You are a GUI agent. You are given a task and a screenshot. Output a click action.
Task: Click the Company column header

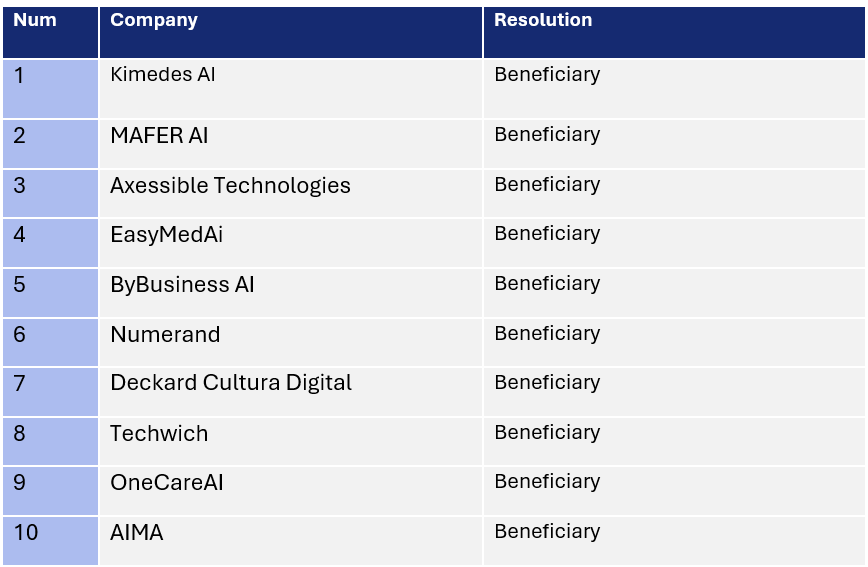(154, 20)
